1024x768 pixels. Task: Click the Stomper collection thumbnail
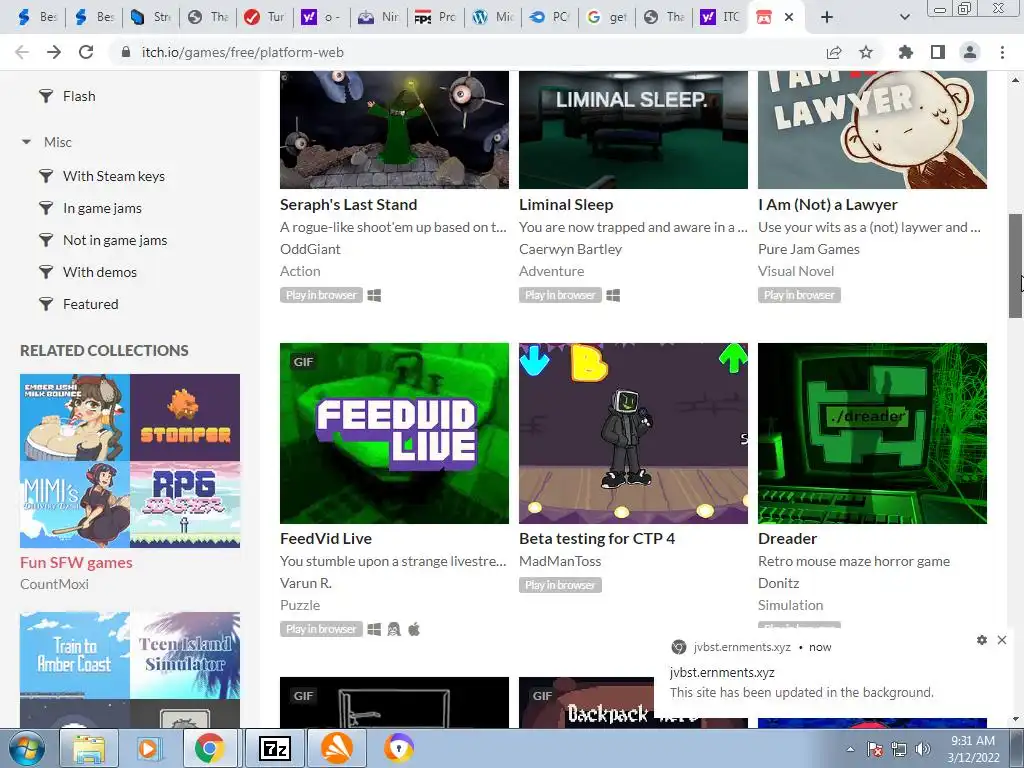(185, 417)
